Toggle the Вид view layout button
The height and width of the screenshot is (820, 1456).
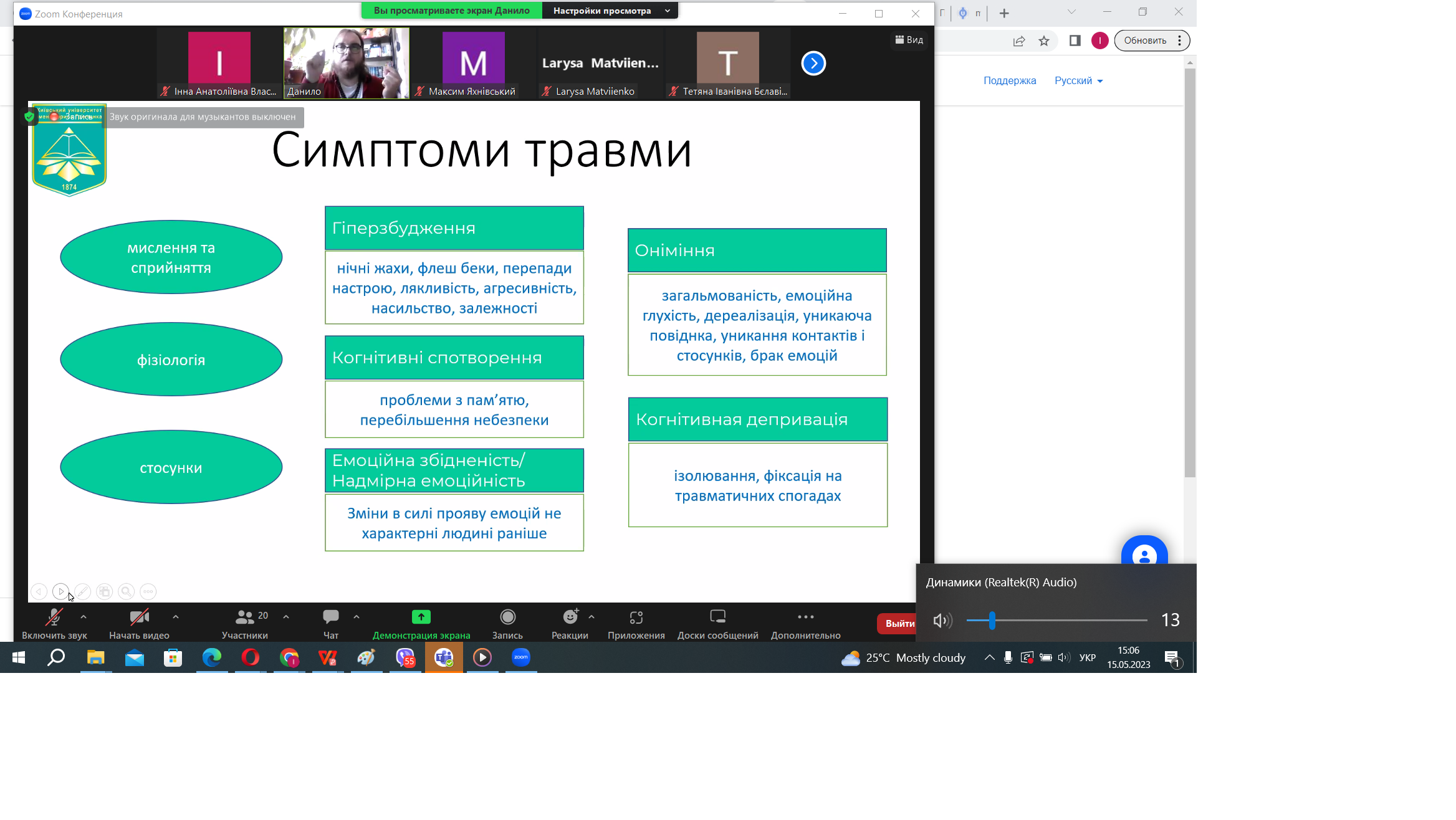pyautogui.click(x=908, y=40)
